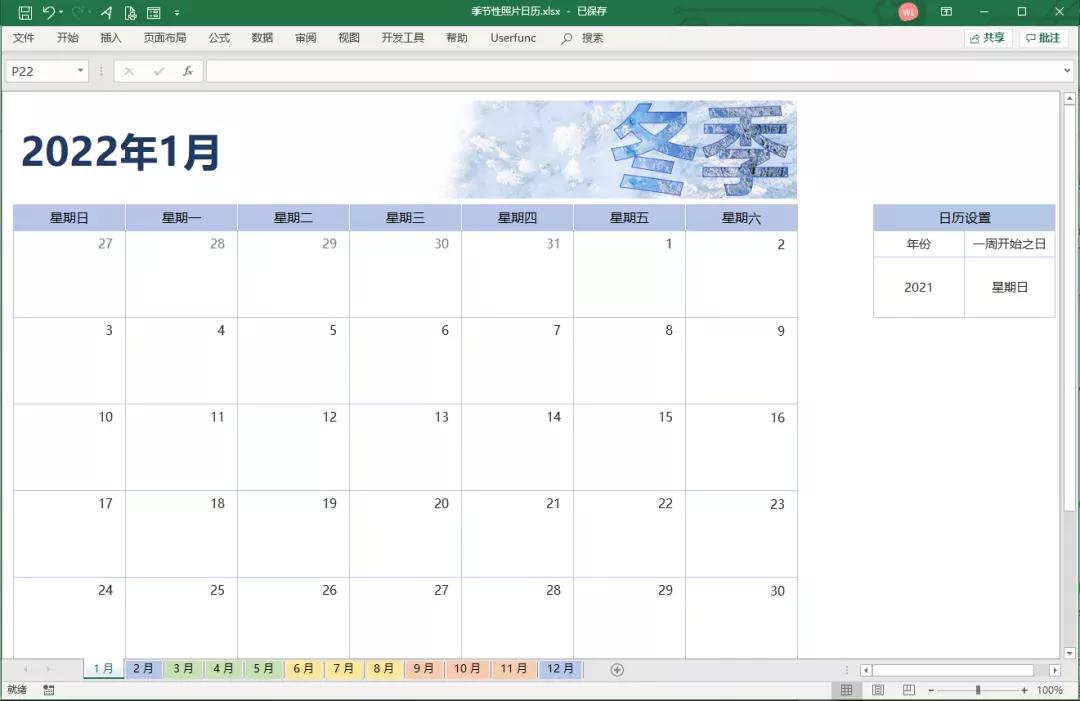This screenshot has width=1080, height=701.
Task: Expand the Quick Access Toolbar customize menu
Action: pyautogui.click(x=176, y=11)
